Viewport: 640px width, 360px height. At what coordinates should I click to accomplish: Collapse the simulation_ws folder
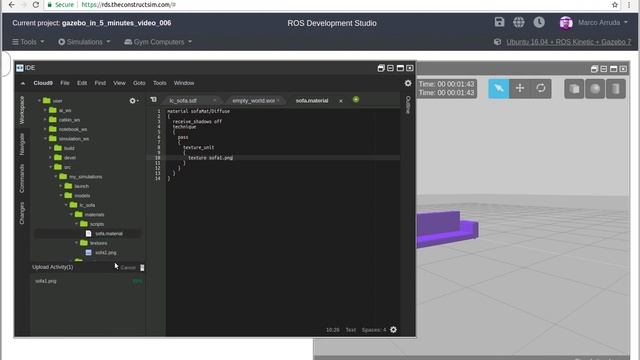pyautogui.click(x=45, y=139)
